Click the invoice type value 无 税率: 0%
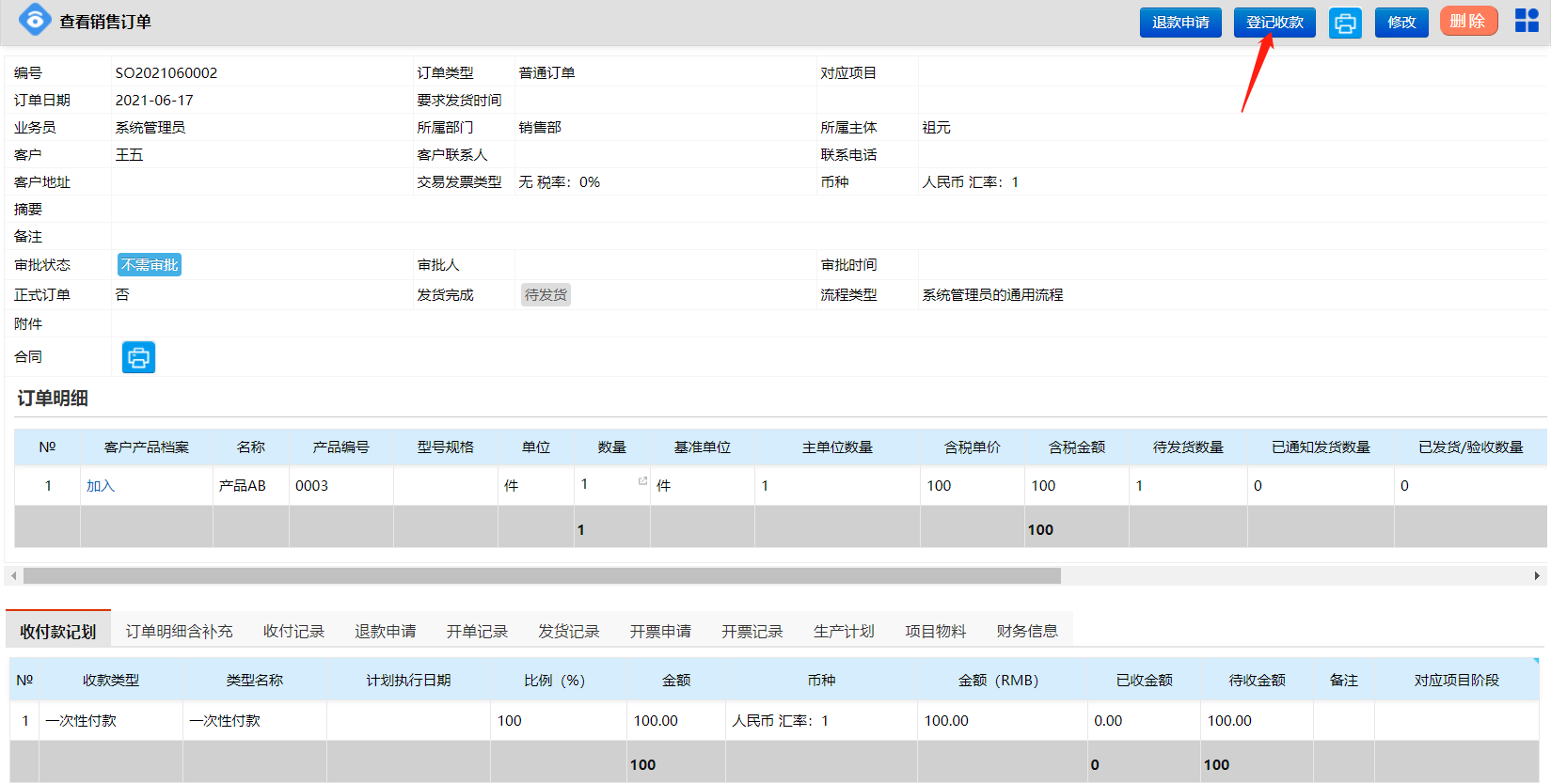1551x784 pixels. point(560,182)
